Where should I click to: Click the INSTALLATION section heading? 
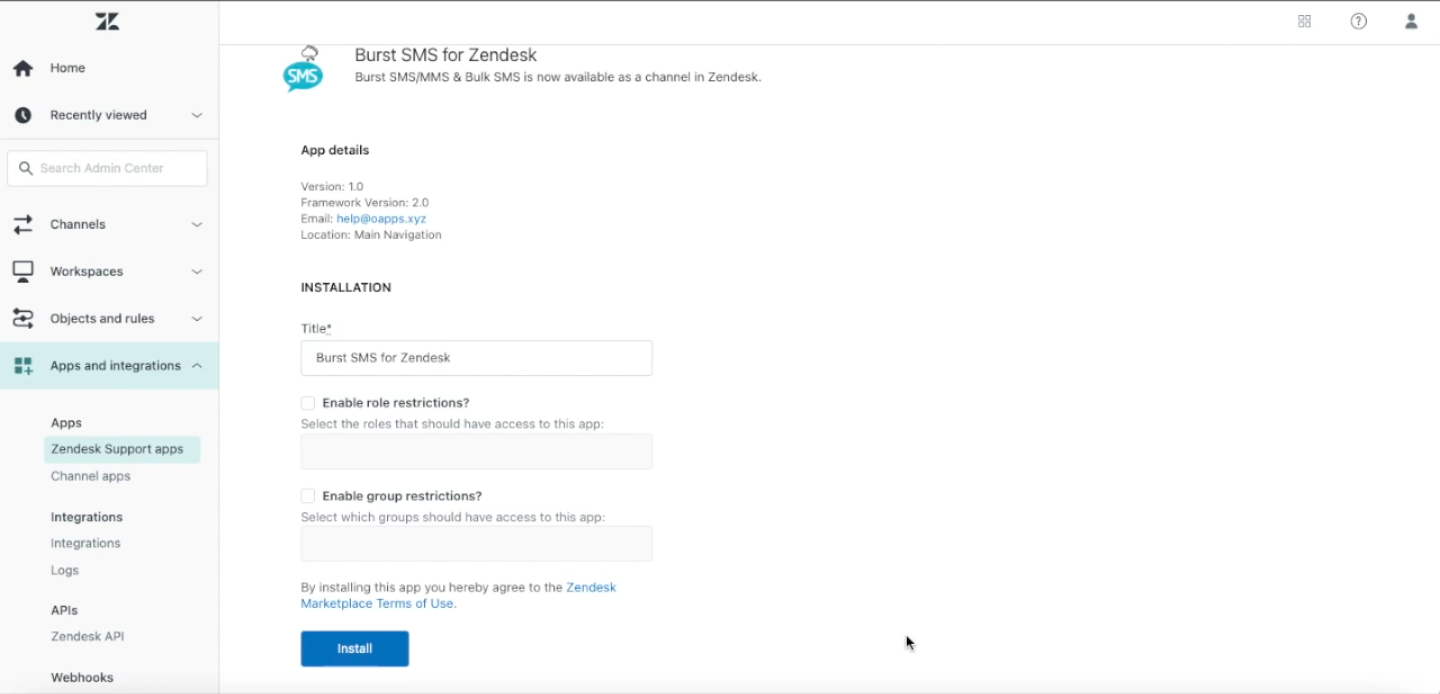tap(346, 287)
